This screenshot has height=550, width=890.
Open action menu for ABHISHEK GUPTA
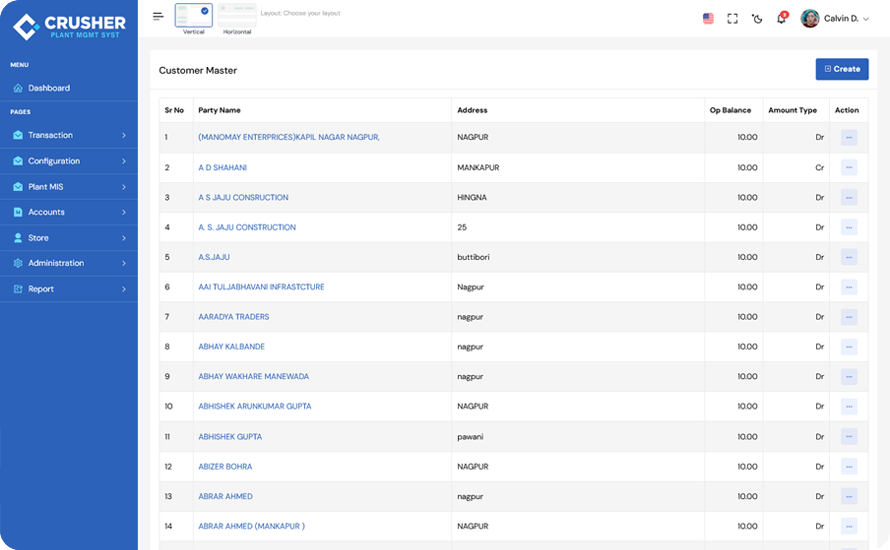pyautogui.click(x=849, y=436)
